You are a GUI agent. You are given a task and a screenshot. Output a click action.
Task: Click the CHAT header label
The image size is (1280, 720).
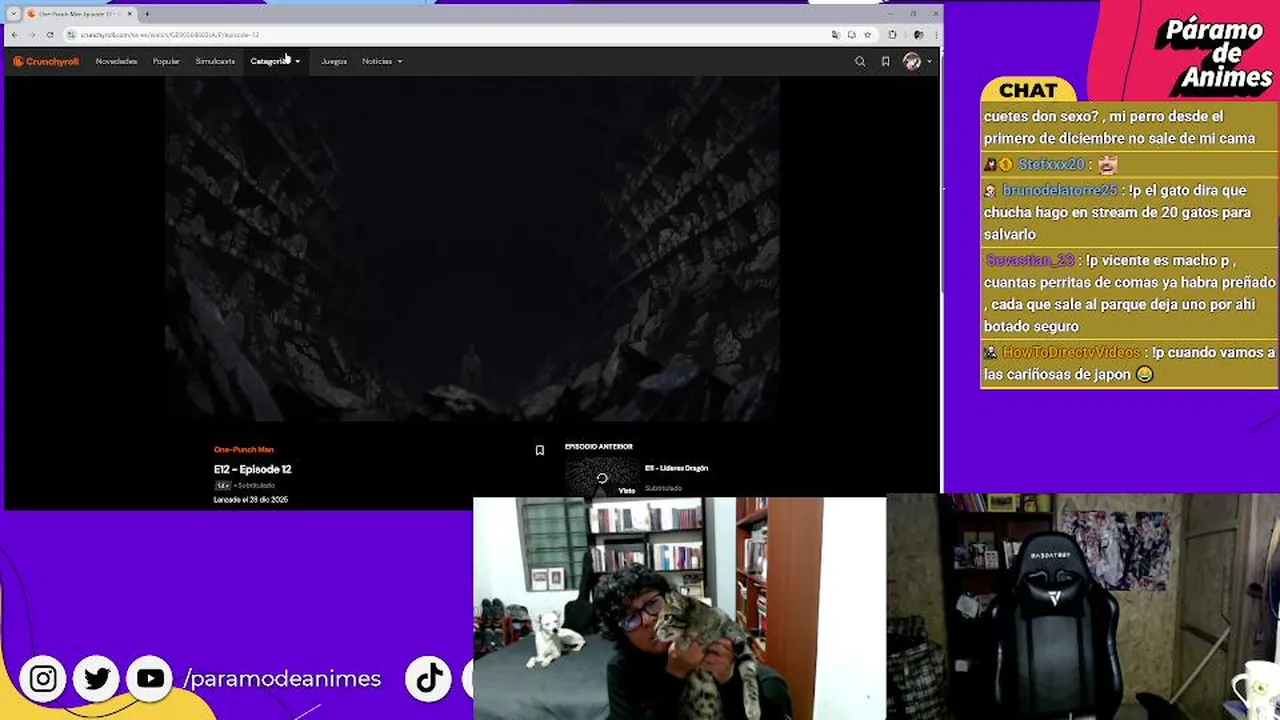pyautogui.click(x=1028, y=90)
